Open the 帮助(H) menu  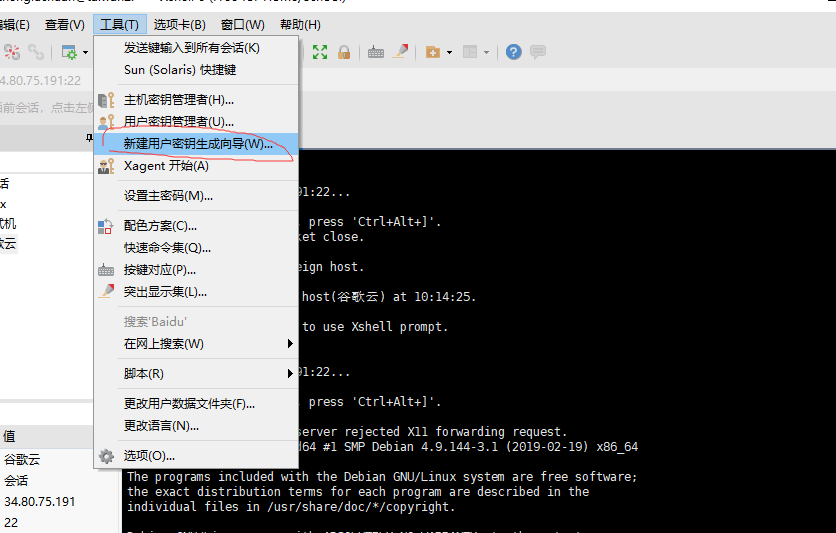[300, 24]
